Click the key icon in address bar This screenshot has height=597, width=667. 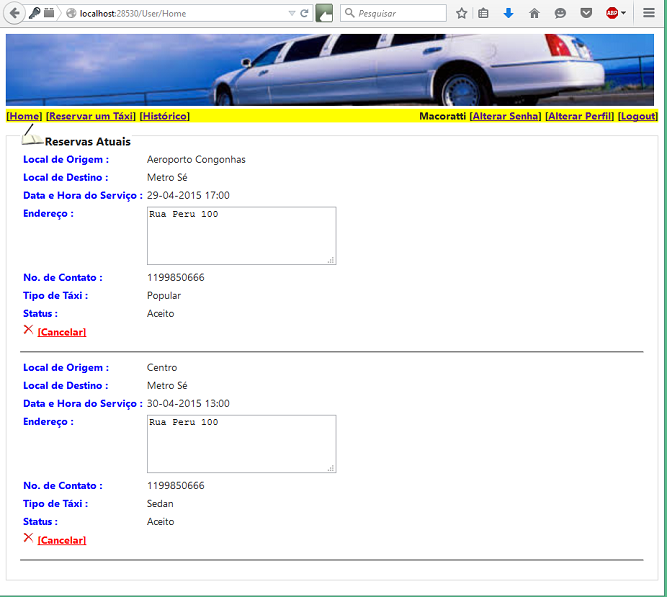(x=34, y=13)
